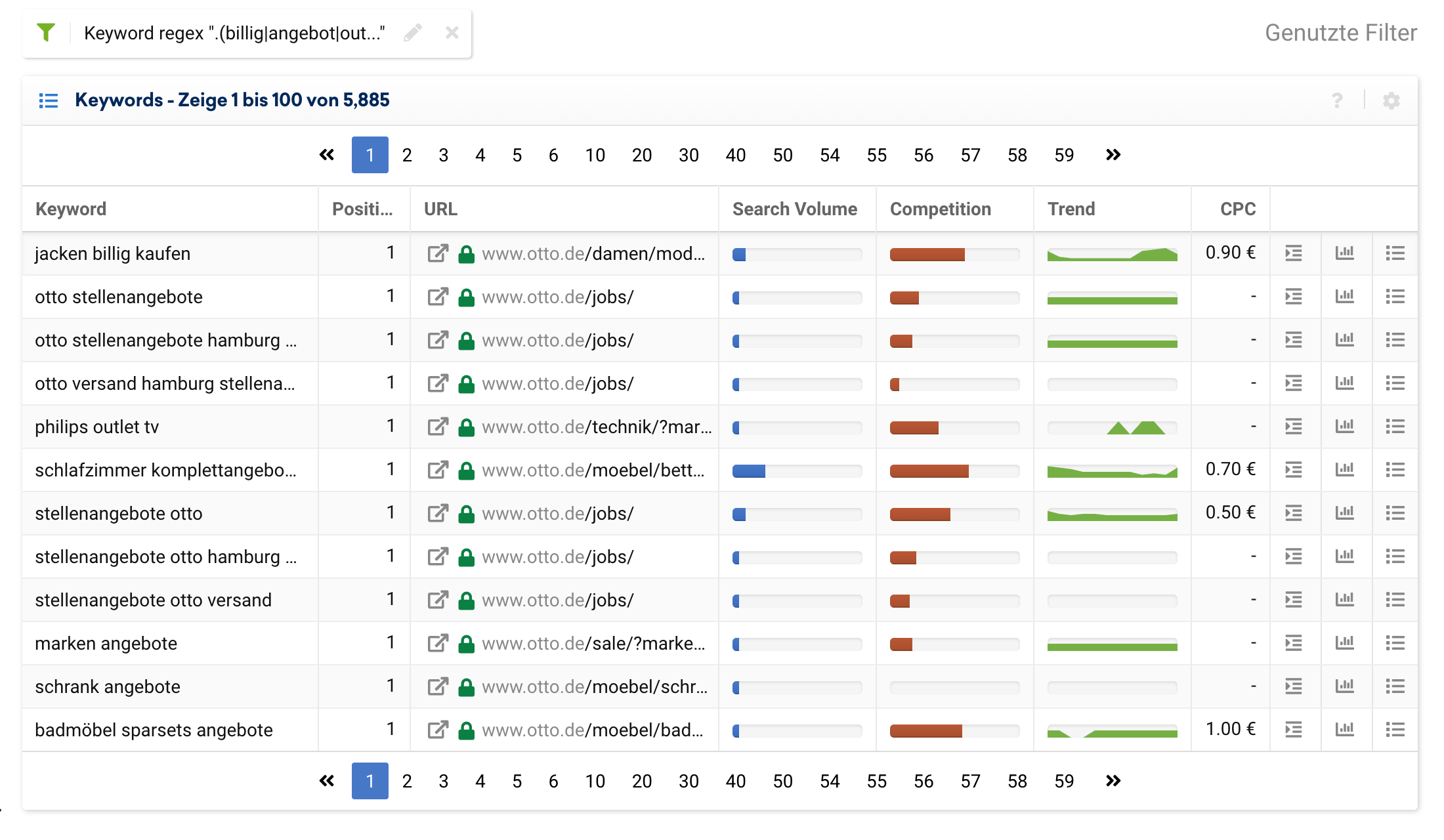
Task: Sort by Competition column header
Action: [941, 209]
